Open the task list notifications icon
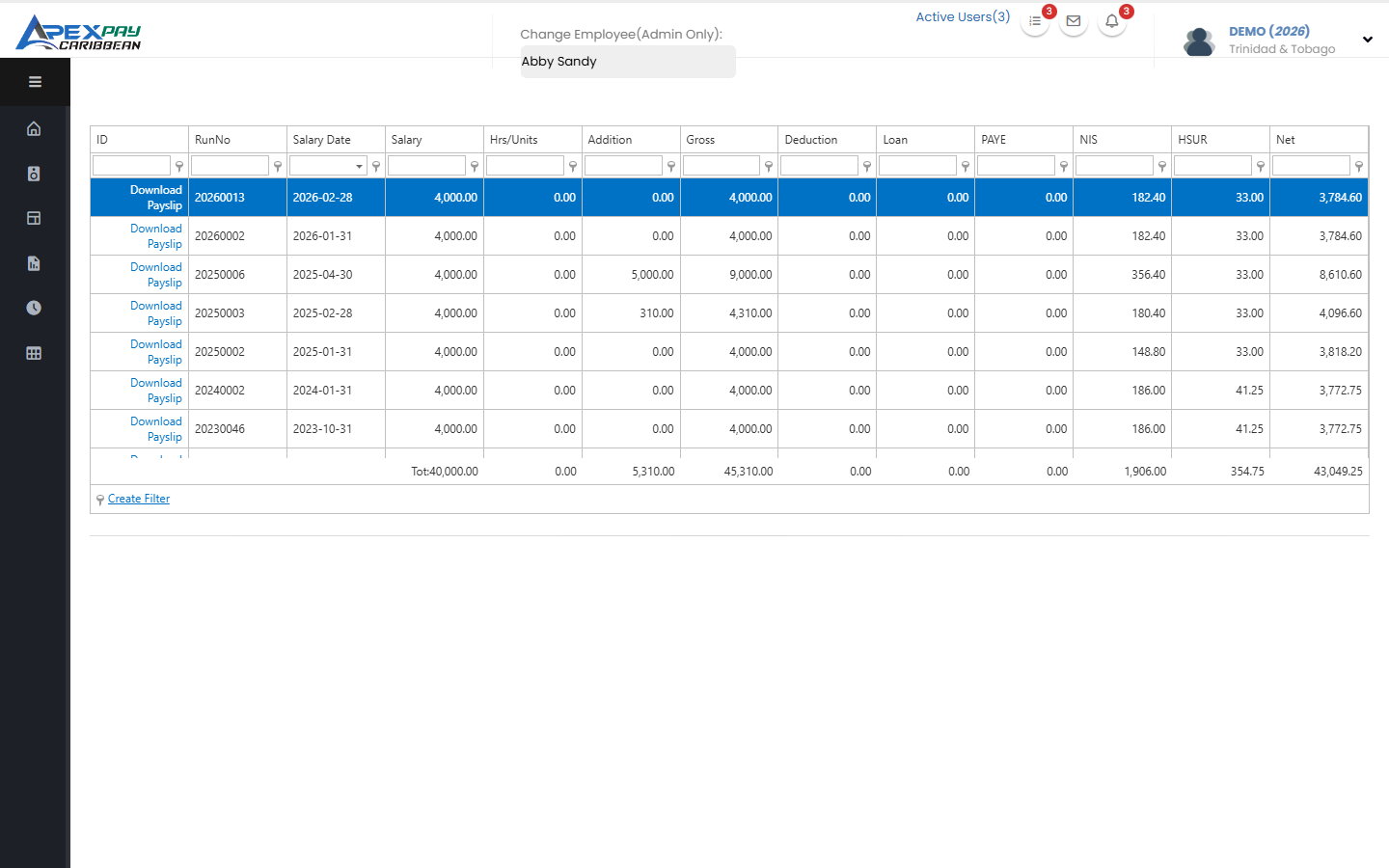1389x868 pixels. tap(1035, 21)
